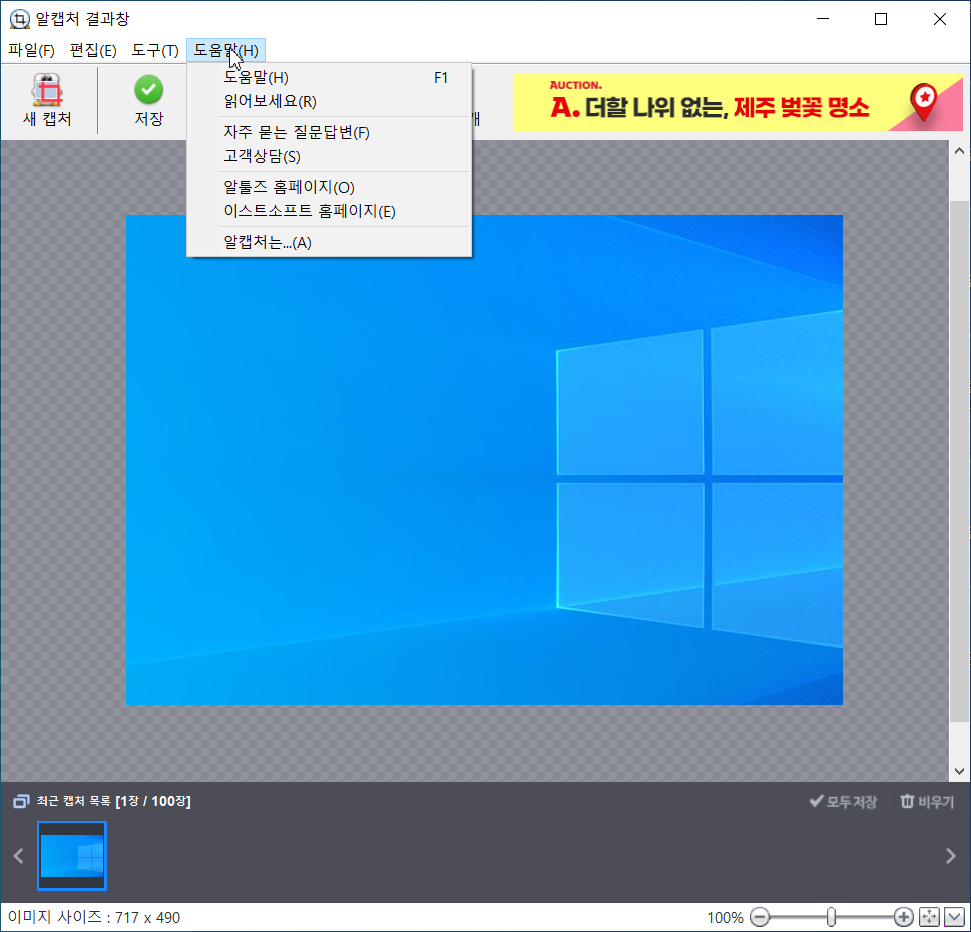Click the 100% zoom percentage text

(725, 917)
